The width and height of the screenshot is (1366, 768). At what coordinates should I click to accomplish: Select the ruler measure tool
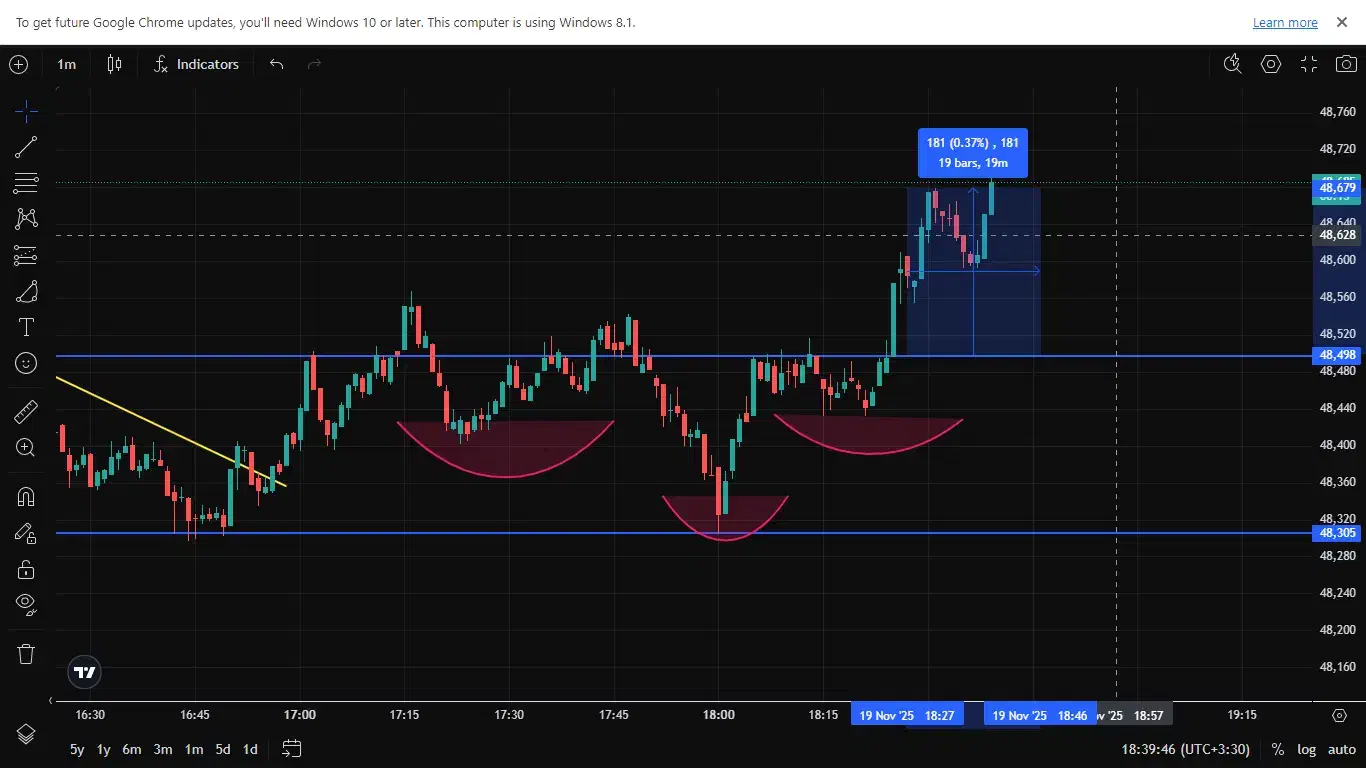pyautogui.click(x=26, y=412)
